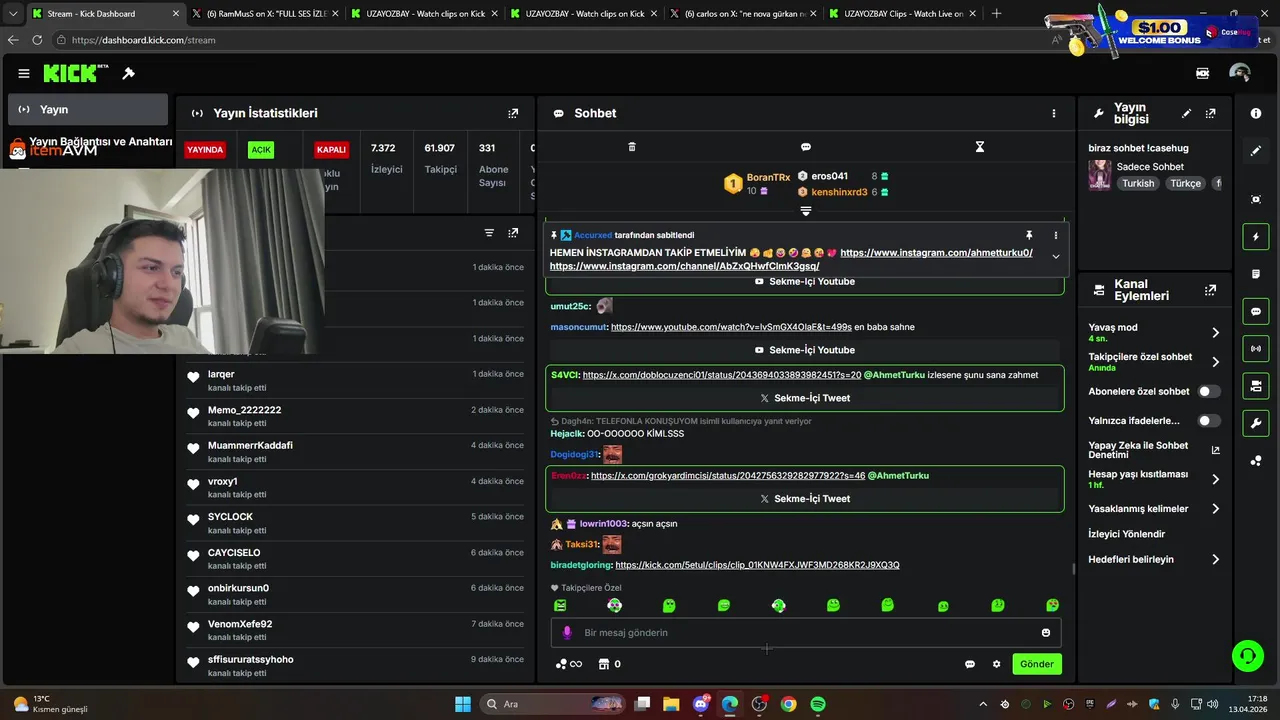Click the chat scrollbar
1280x720 pixels.
pyautogui.click(x=1074, y=568)
